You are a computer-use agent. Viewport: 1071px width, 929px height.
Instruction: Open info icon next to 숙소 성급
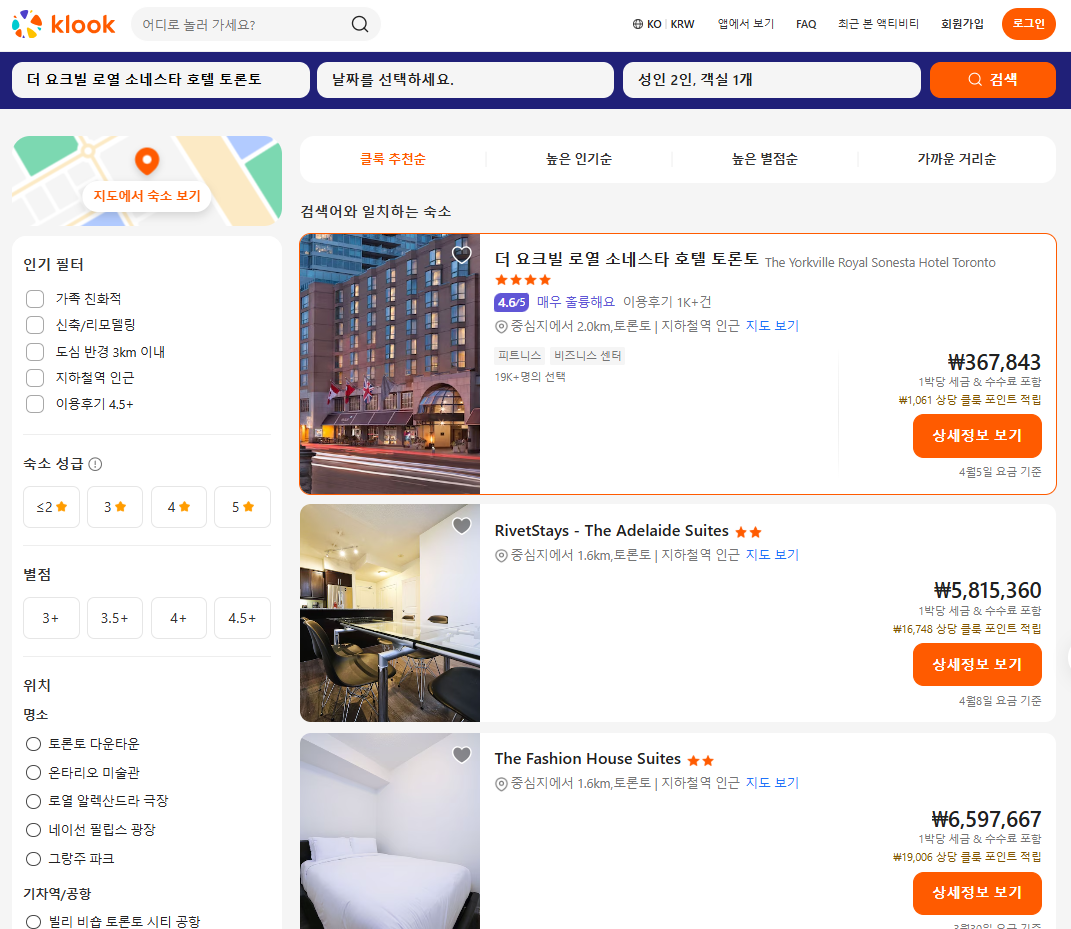pos(96,464)
